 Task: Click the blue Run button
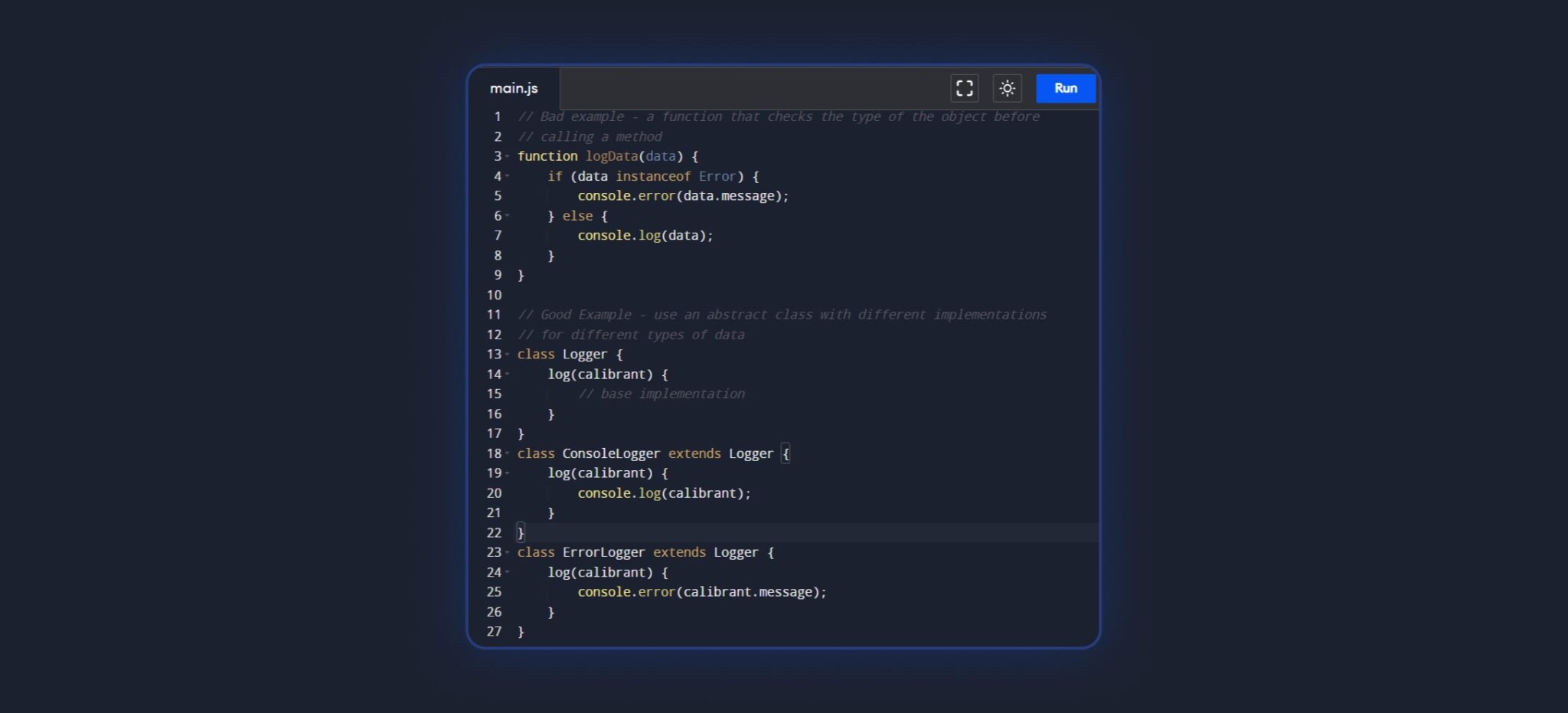click(1065, 88)
